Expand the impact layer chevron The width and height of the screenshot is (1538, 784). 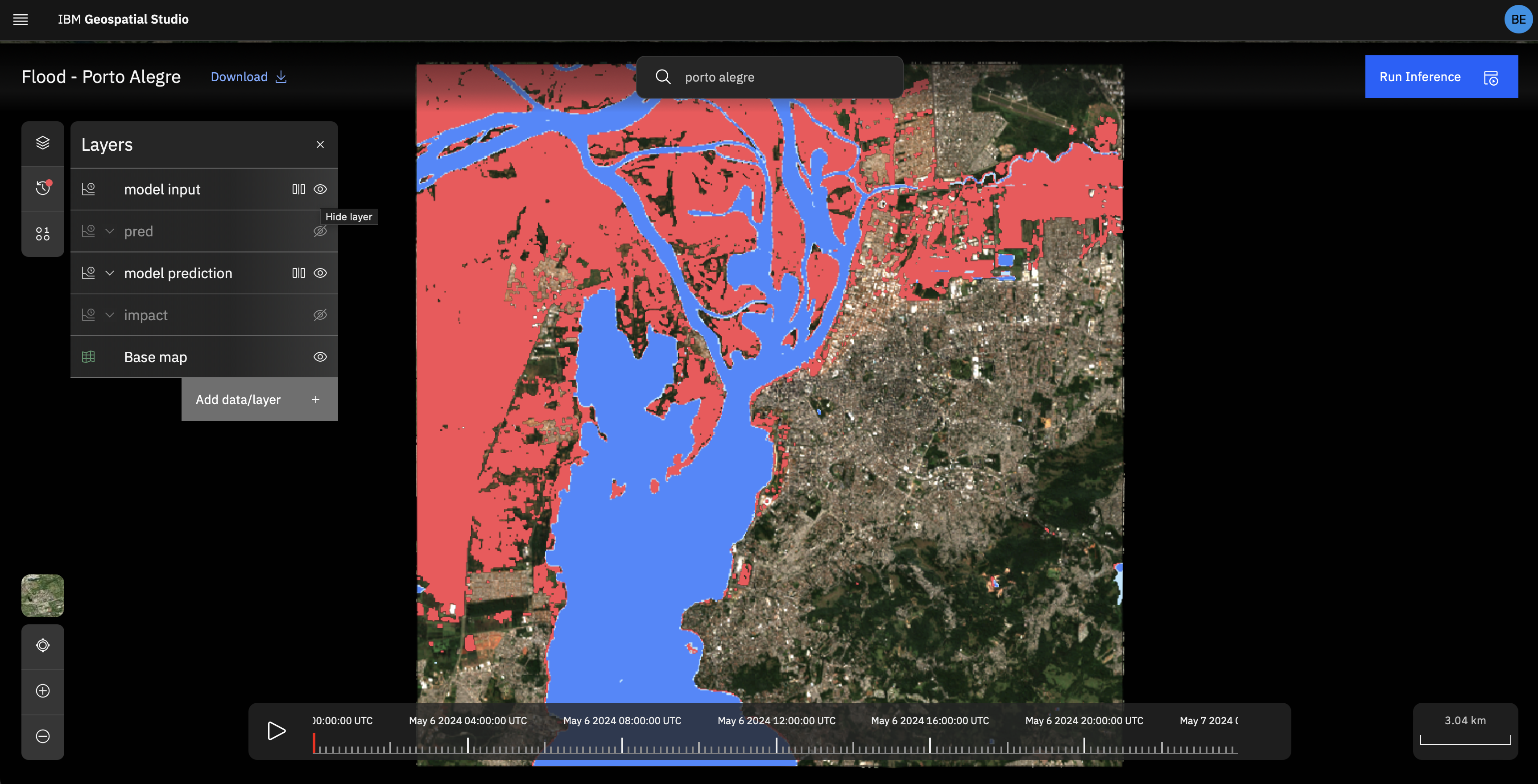tap(109, 315)
